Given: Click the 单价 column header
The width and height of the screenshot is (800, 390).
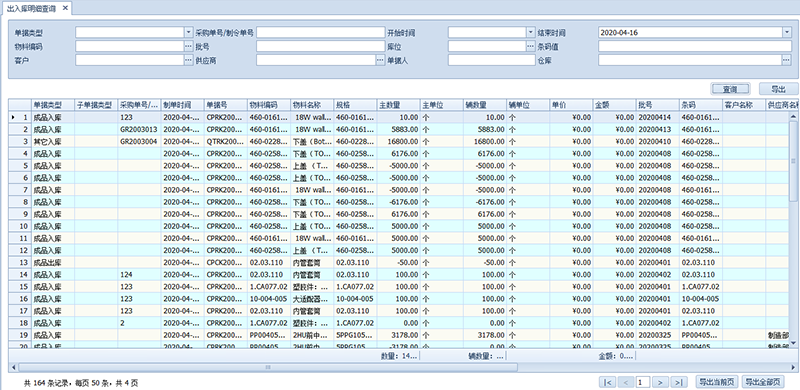Looking at the screenshot, I should [571, 105].
